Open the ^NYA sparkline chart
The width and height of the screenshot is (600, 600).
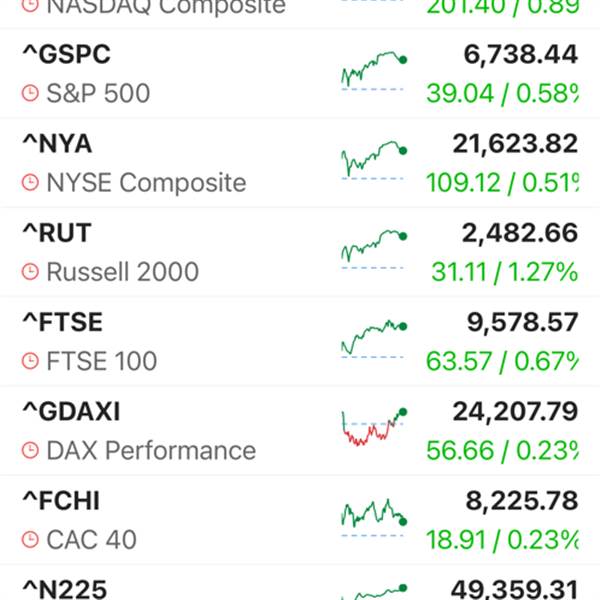[x=372, y=160]
